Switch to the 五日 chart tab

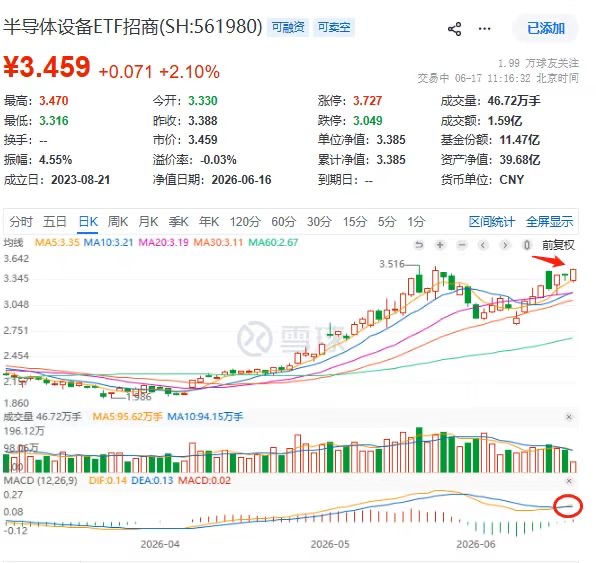point(55,222)
